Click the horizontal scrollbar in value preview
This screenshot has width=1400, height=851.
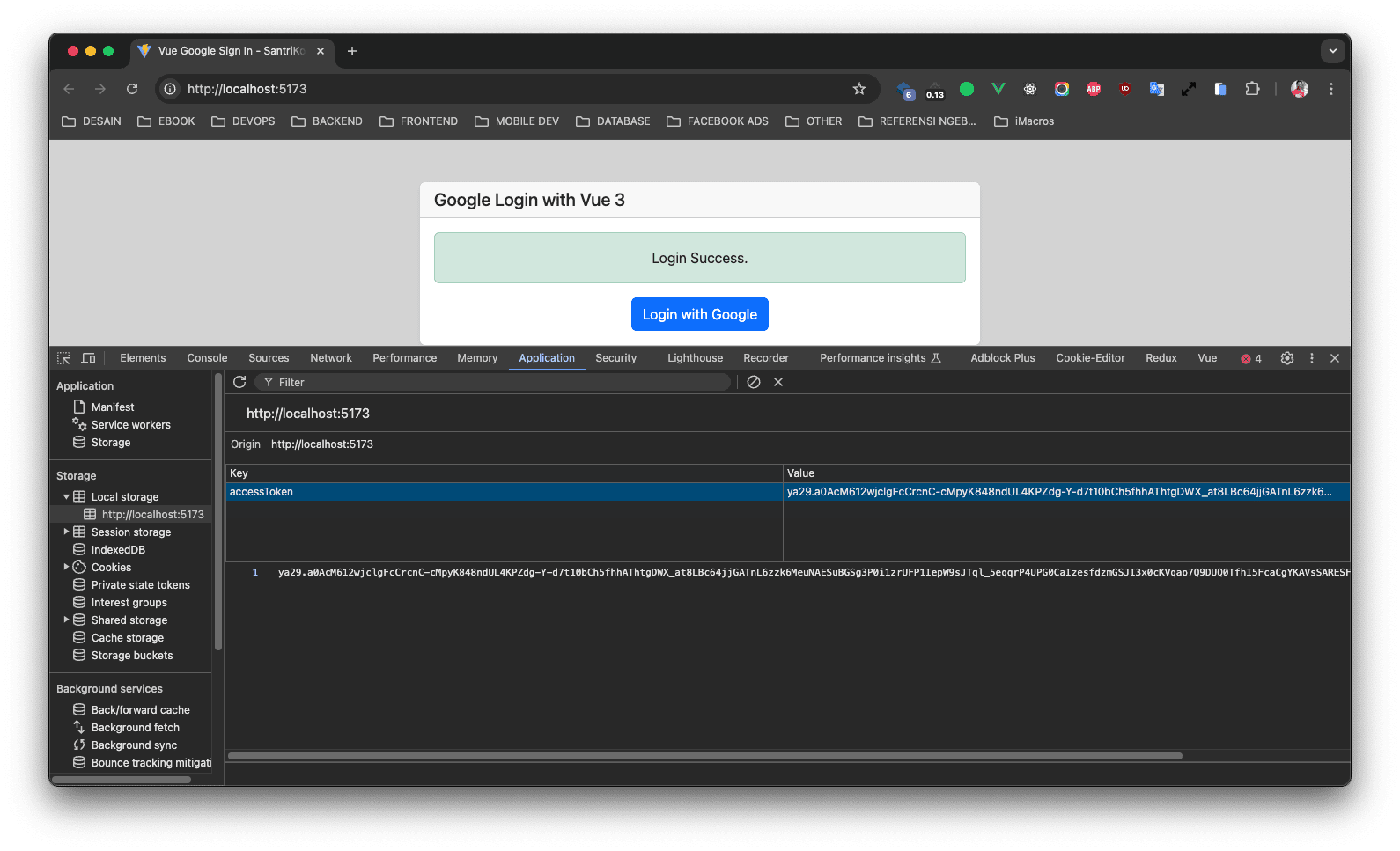[704, 755]
